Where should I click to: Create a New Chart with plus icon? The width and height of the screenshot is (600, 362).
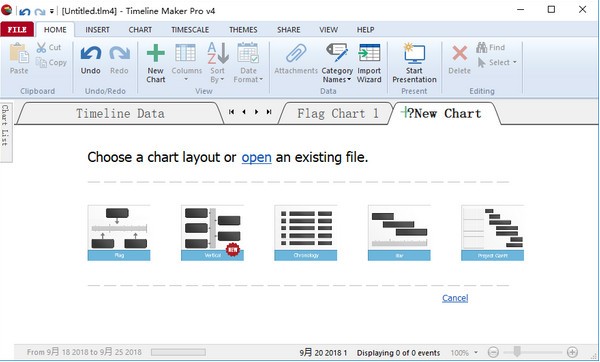pyautogui.click(x=156, y=64)
